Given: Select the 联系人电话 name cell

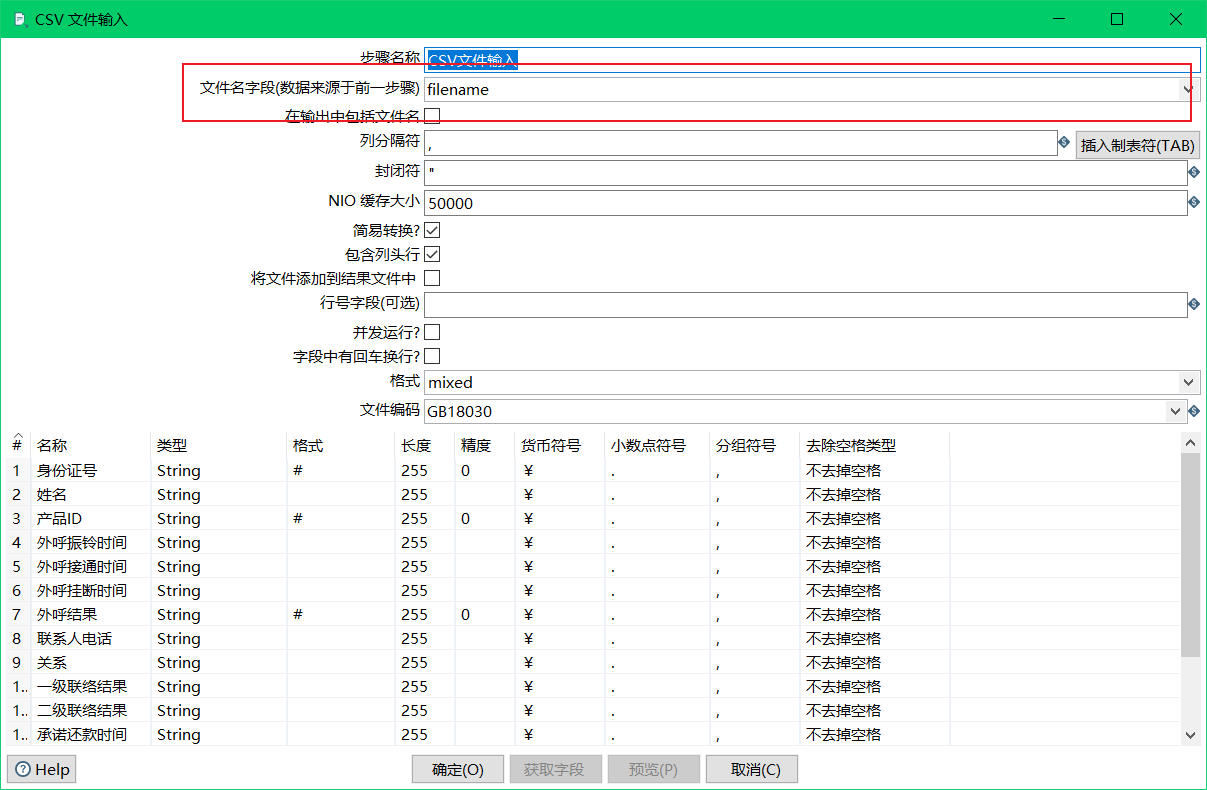Looking at the screenshot, I should pyautogui.click(x=91, y=638).
